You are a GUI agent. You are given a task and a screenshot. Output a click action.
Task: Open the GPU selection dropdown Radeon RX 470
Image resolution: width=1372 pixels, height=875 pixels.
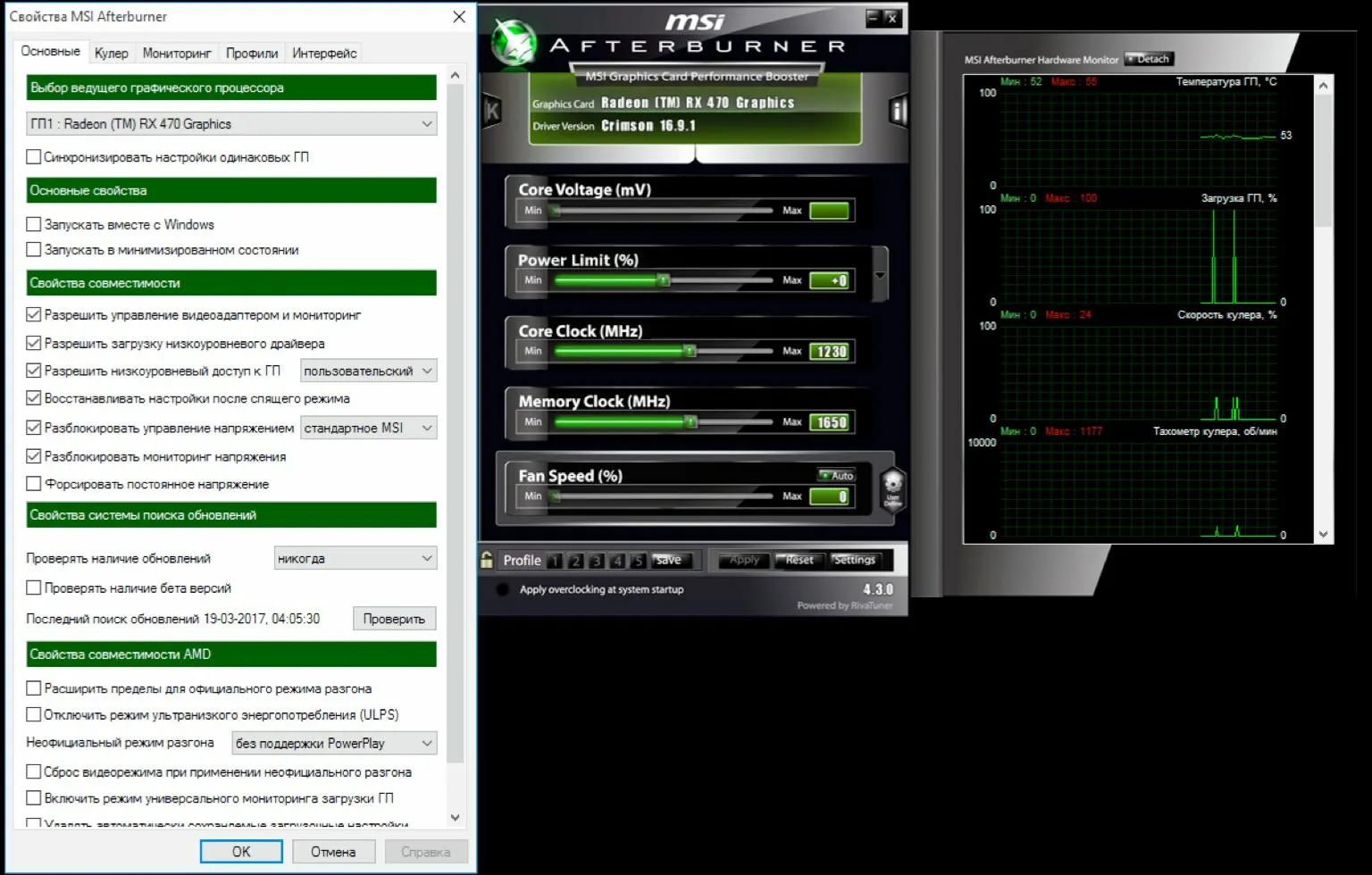tap(231, 124)
